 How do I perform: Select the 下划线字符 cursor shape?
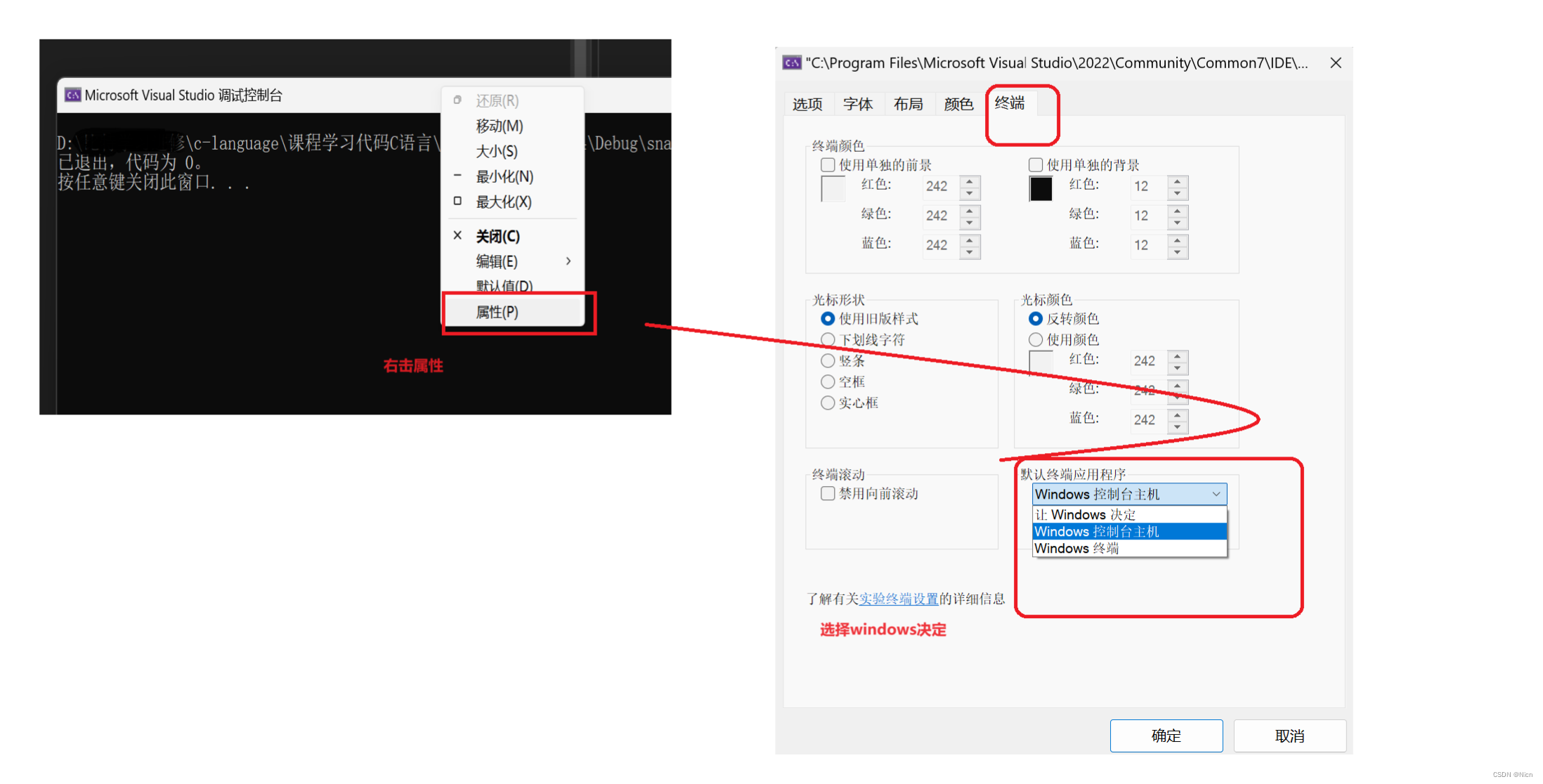coord(828,340)
